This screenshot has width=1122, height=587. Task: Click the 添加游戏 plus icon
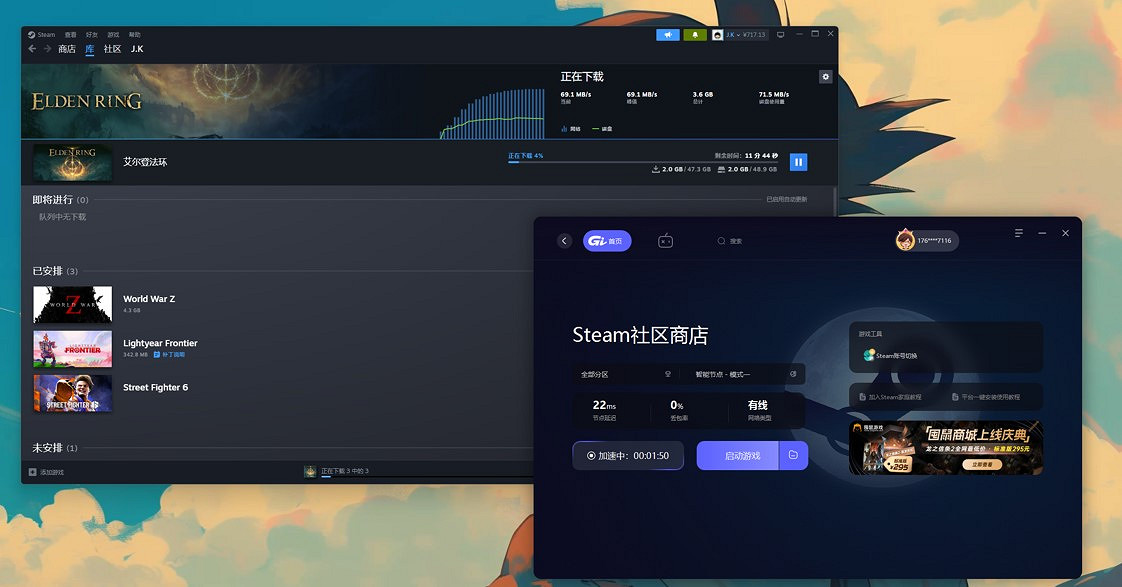[x=32, y=472]
